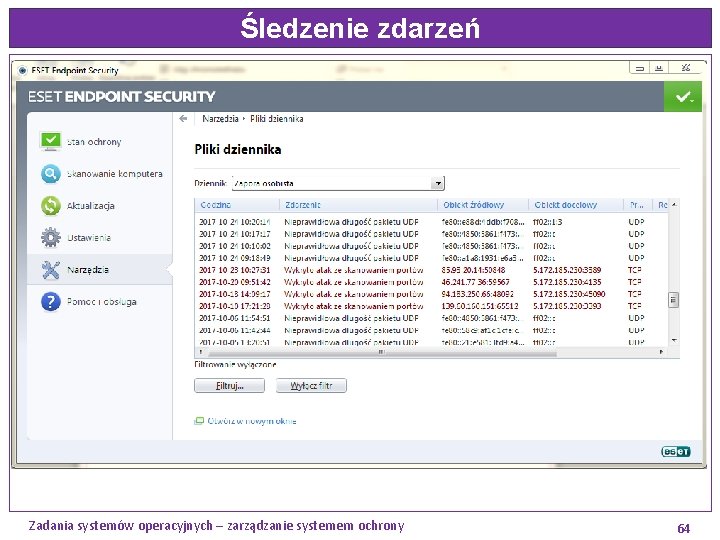Select log row dated 10:20:14

pos(432,222)
